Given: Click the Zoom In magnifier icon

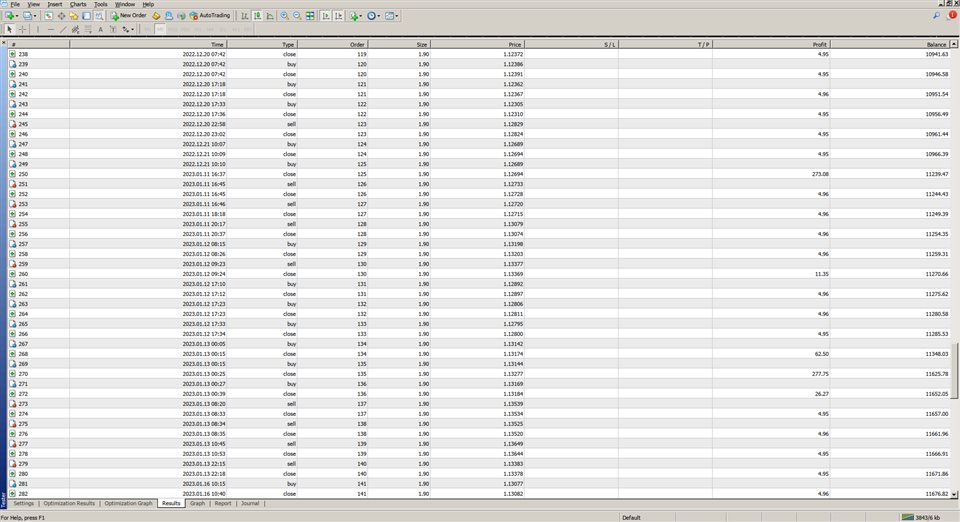Looking at the screenshot, I should 285,16.
